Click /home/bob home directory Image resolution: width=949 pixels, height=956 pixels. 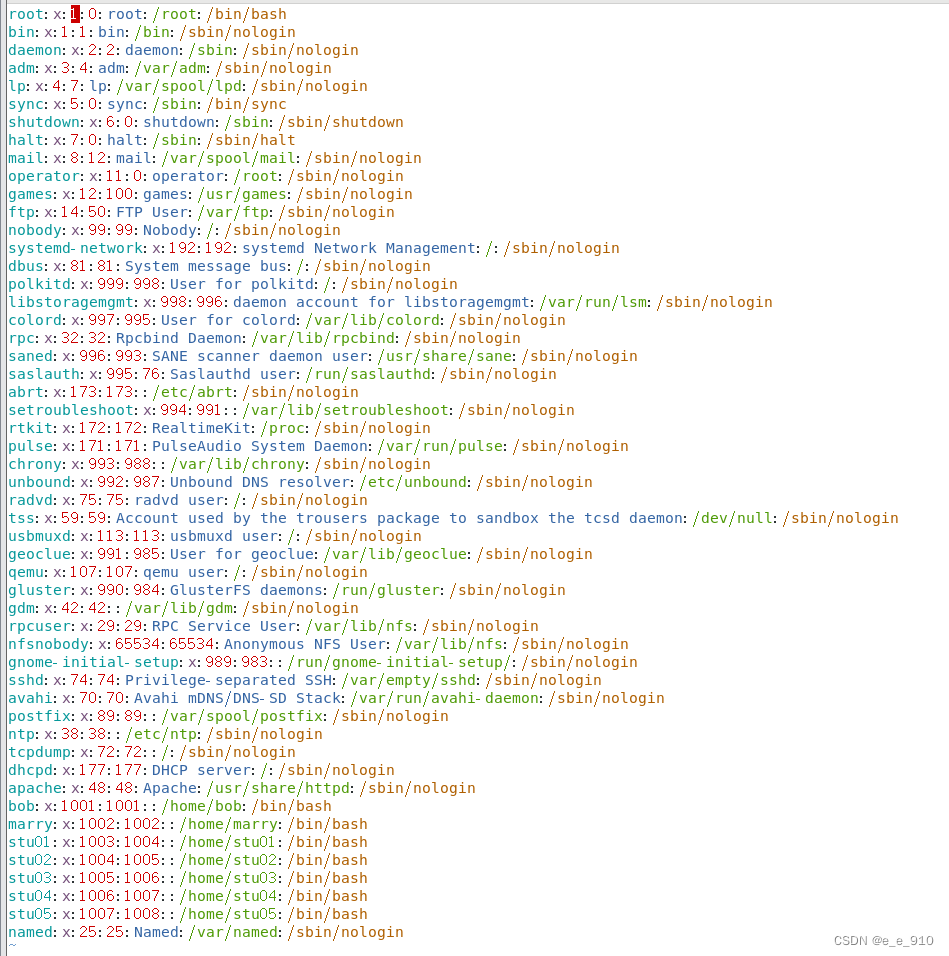[x=202, y=805]
